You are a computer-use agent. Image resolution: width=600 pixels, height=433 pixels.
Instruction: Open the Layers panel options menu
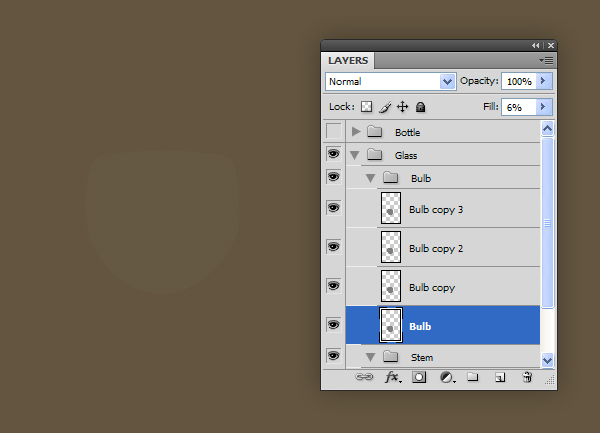click(546, 60)
